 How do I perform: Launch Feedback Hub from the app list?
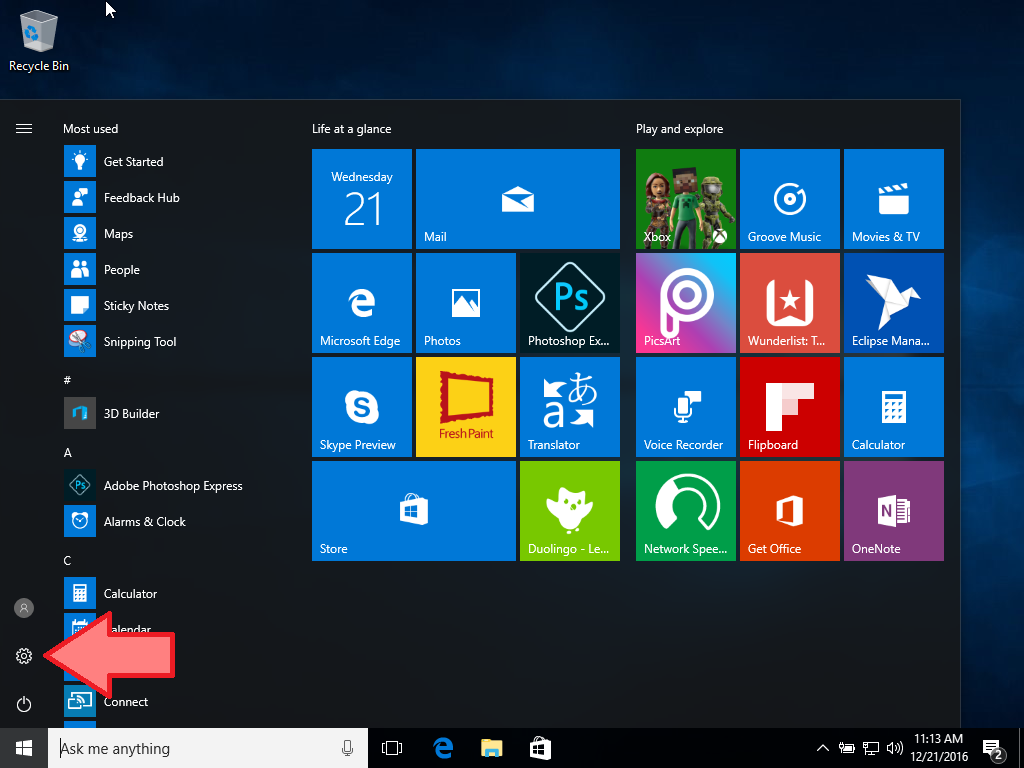coord(173,197)
